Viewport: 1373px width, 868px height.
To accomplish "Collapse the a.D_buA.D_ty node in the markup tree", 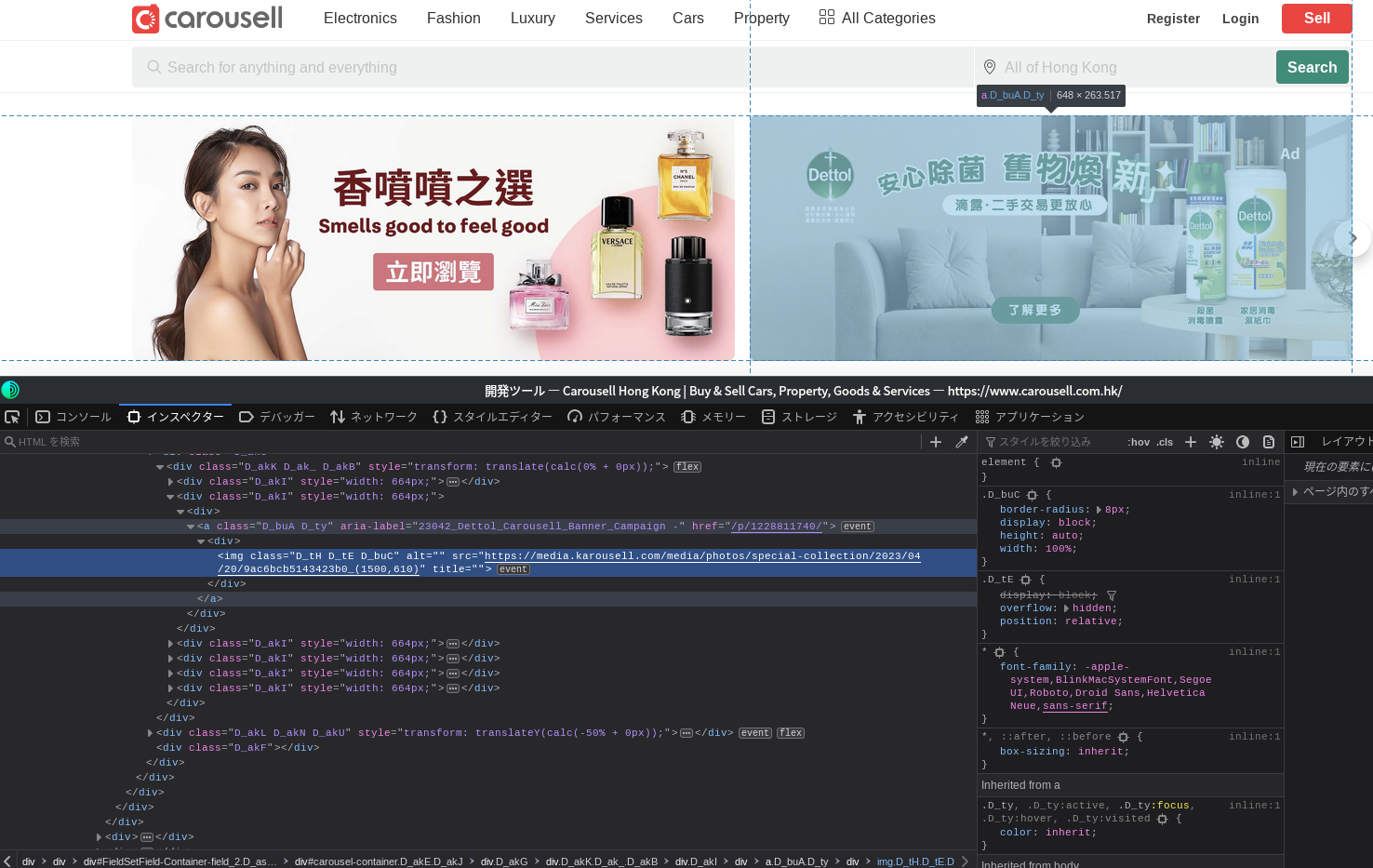I will tap(191, 526).
